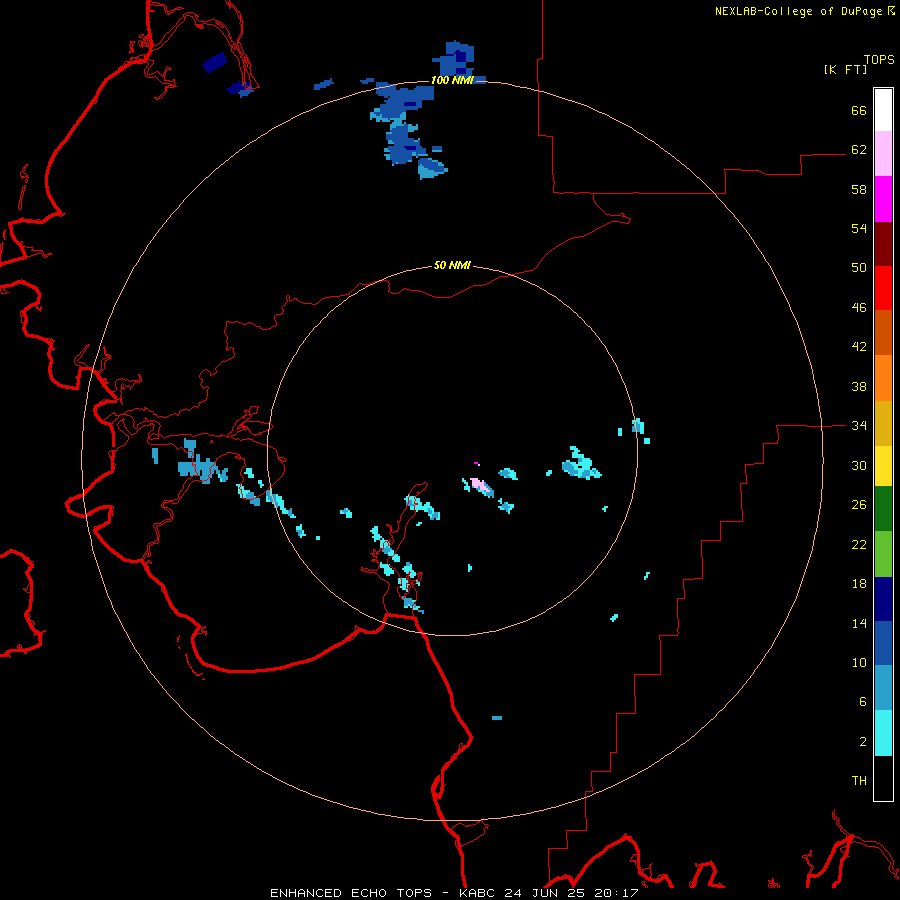The height and width of the screenshot is (900, 900).
Task: Click the legend value "46"
Action: [859, 307]
